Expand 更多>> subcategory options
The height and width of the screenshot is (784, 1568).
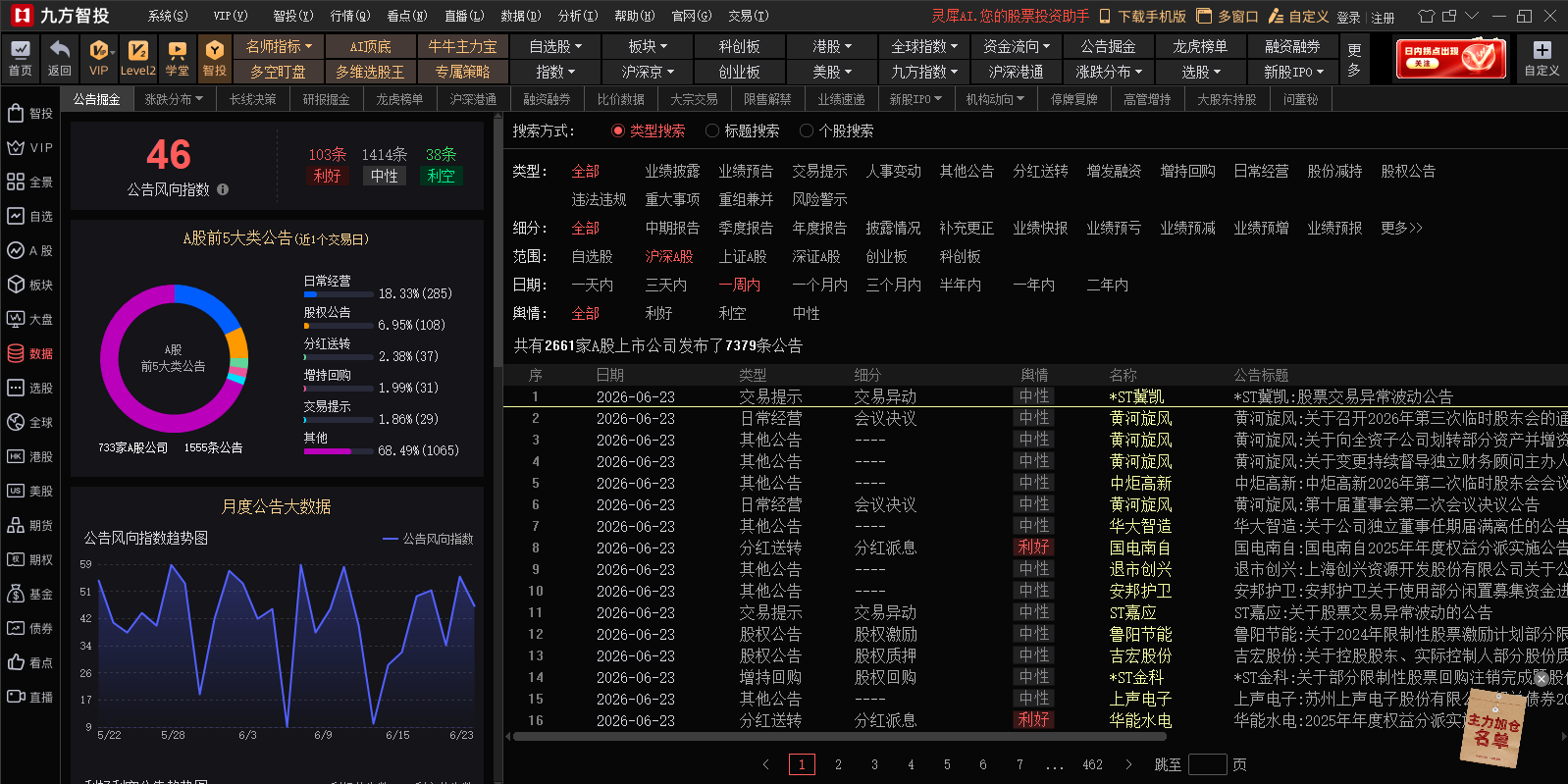click(x=1401, y=228)
